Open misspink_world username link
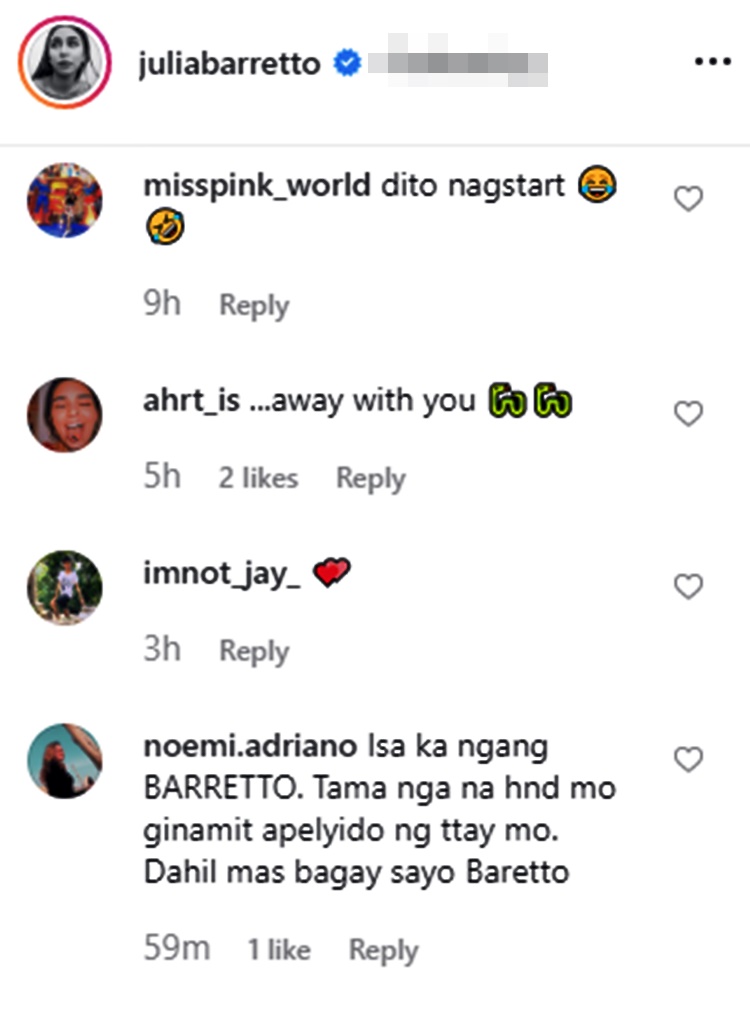Image resolution: width=750 pixels, height=1014 pixels. click(257, 186)
